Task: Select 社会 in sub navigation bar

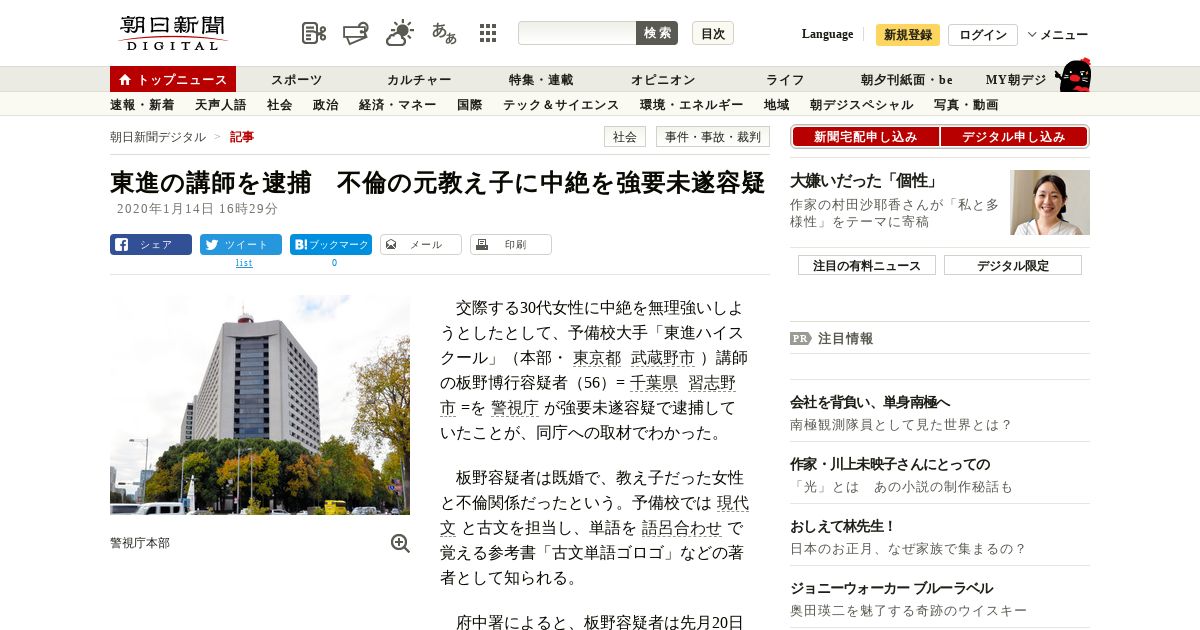Action: tap(279, 104)
